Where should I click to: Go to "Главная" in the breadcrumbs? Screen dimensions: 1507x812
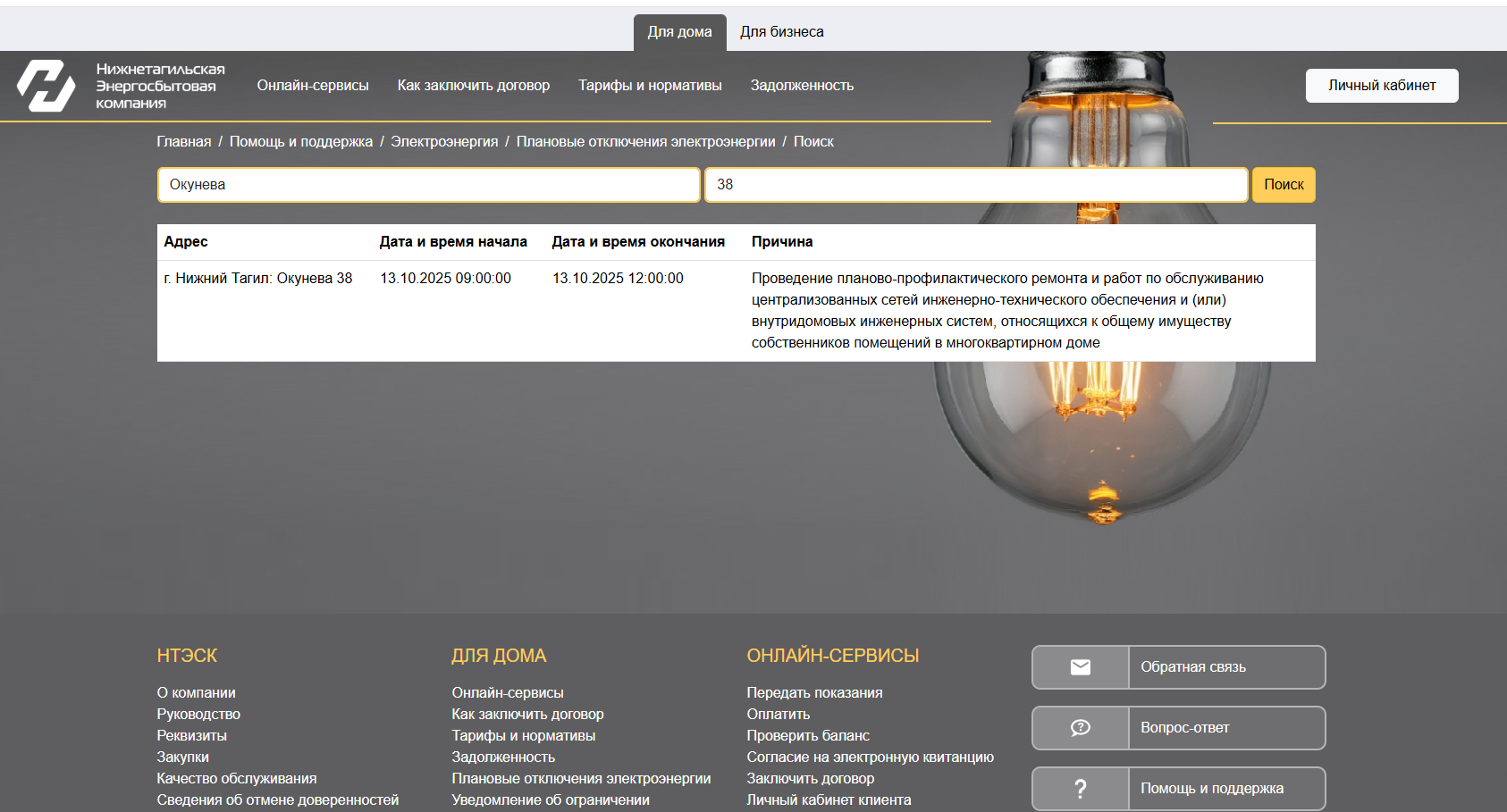point(184,142)
